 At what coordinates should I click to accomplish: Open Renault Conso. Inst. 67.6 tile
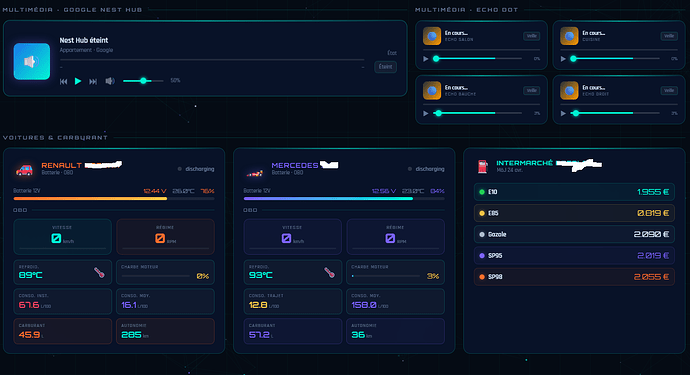[x=62, y=301]
